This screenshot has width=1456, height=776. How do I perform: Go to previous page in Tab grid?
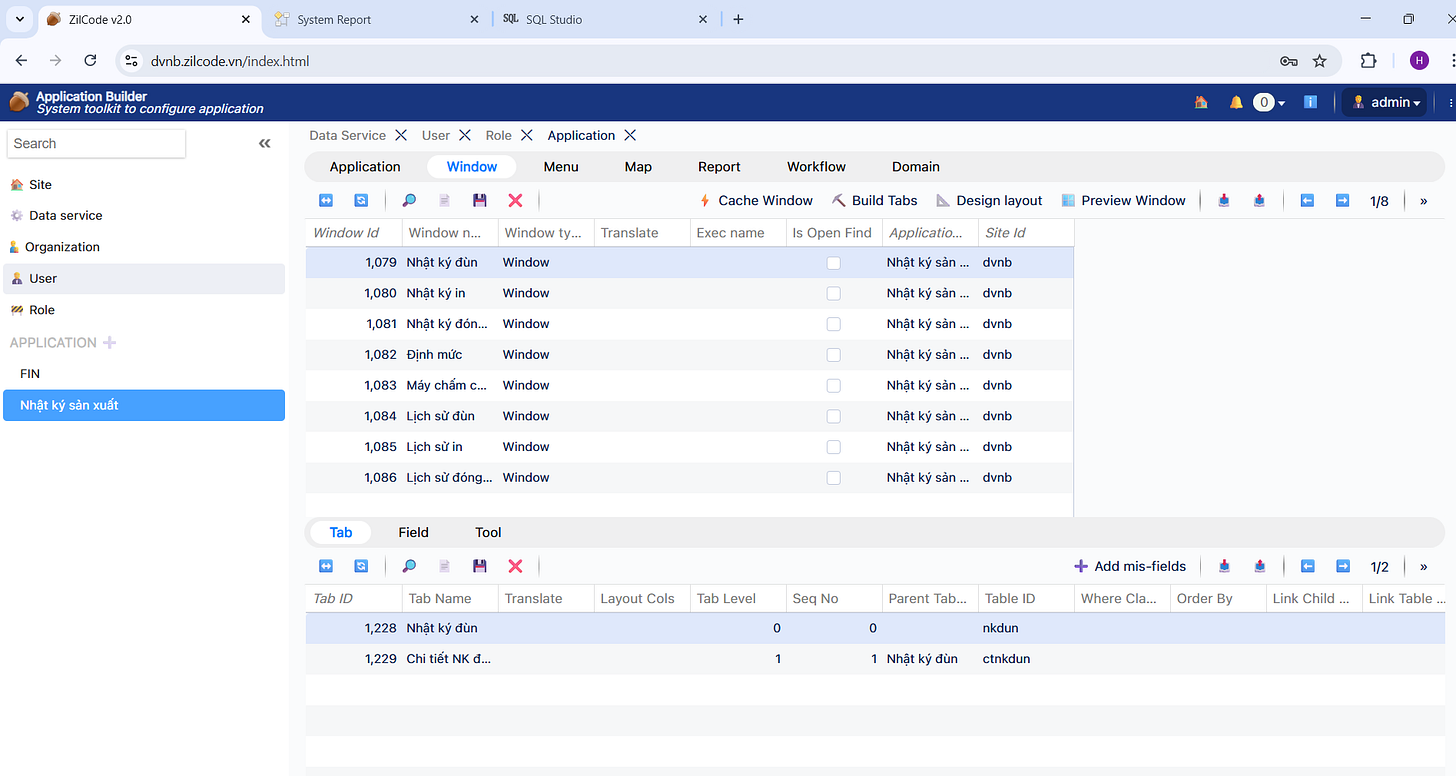click(1307, 566)
